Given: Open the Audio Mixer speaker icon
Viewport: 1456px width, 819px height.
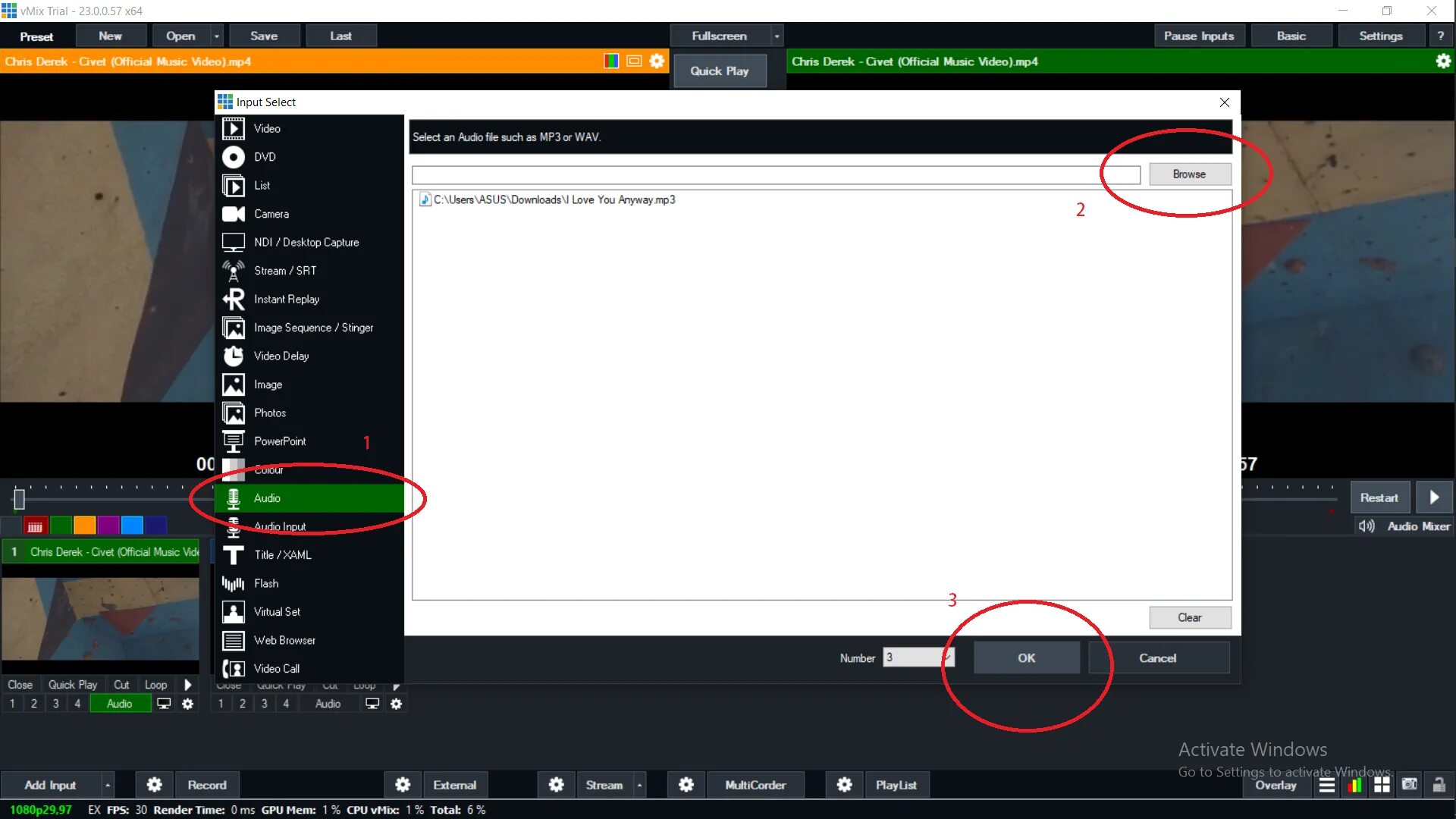Looking at the screenshot, I should [x=1367, y=526].
